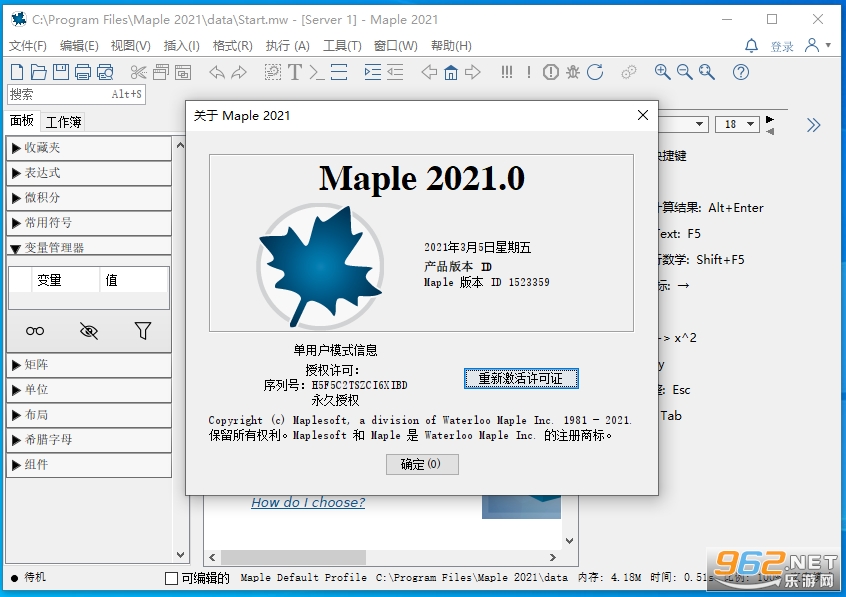Restart Maple server circular arrow icon
The height and width of the screenshot is (597, 846).
[x=595, y=72]
